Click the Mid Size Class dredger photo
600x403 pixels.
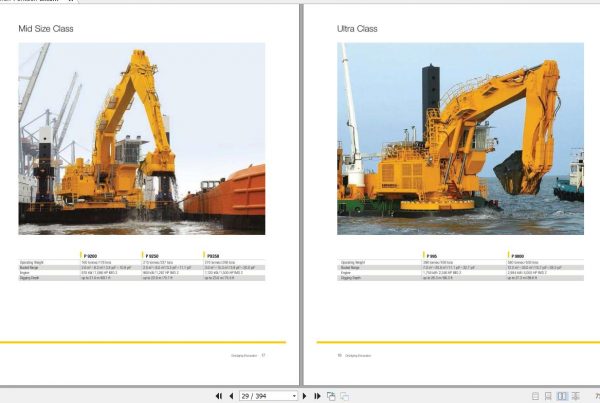tap(142, 139)
